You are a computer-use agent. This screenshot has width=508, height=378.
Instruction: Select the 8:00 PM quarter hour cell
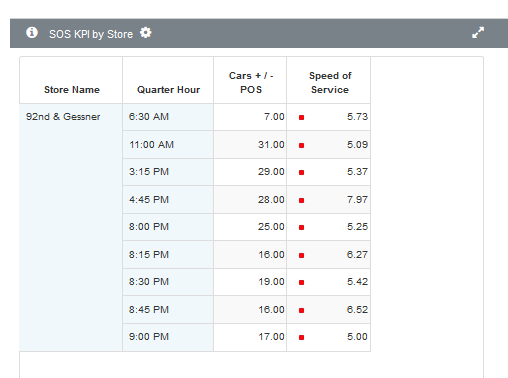pyautogui.click(x=168, y=227)
